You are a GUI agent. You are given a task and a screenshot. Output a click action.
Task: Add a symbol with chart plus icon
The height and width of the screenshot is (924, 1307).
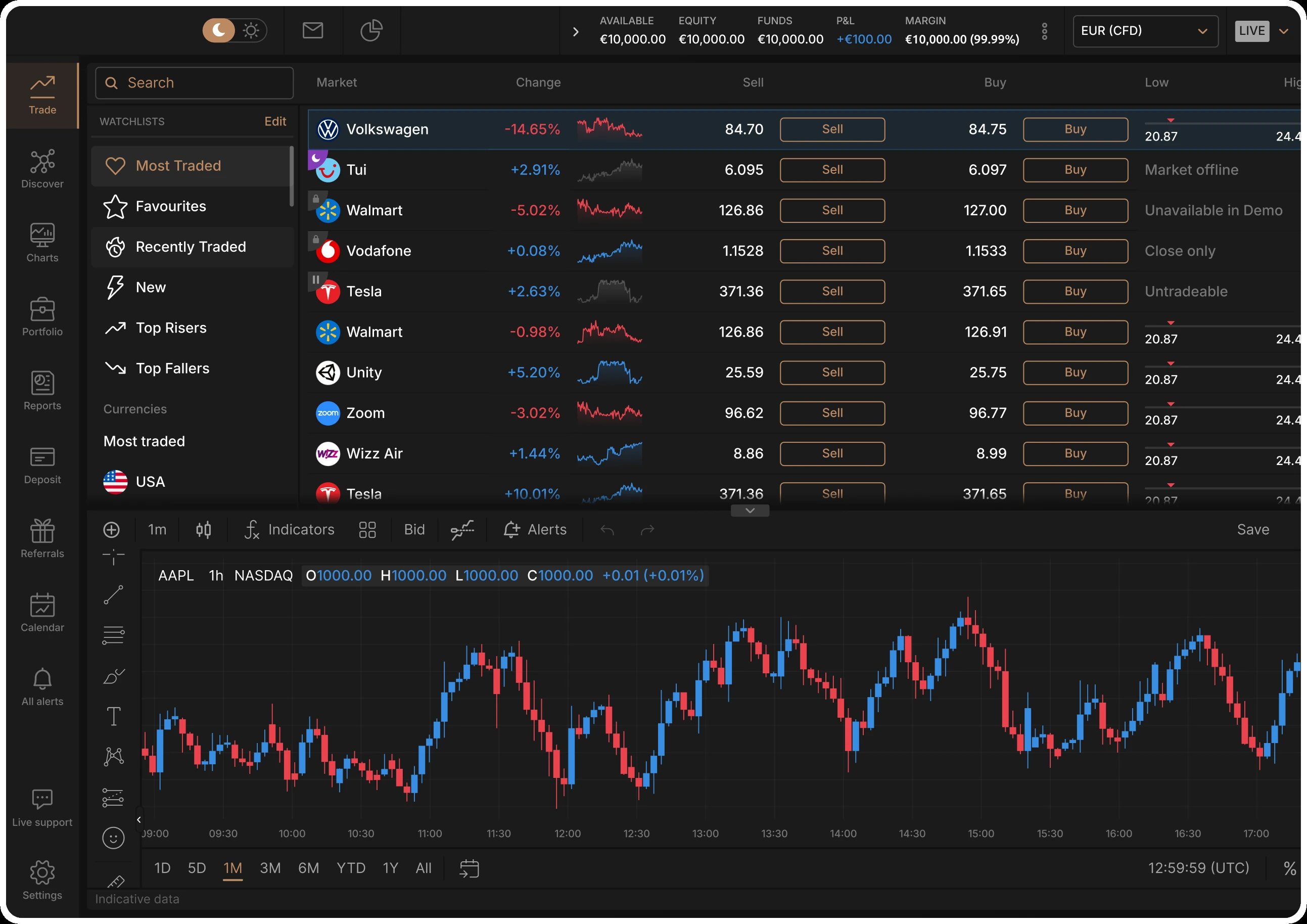point(112,530)
